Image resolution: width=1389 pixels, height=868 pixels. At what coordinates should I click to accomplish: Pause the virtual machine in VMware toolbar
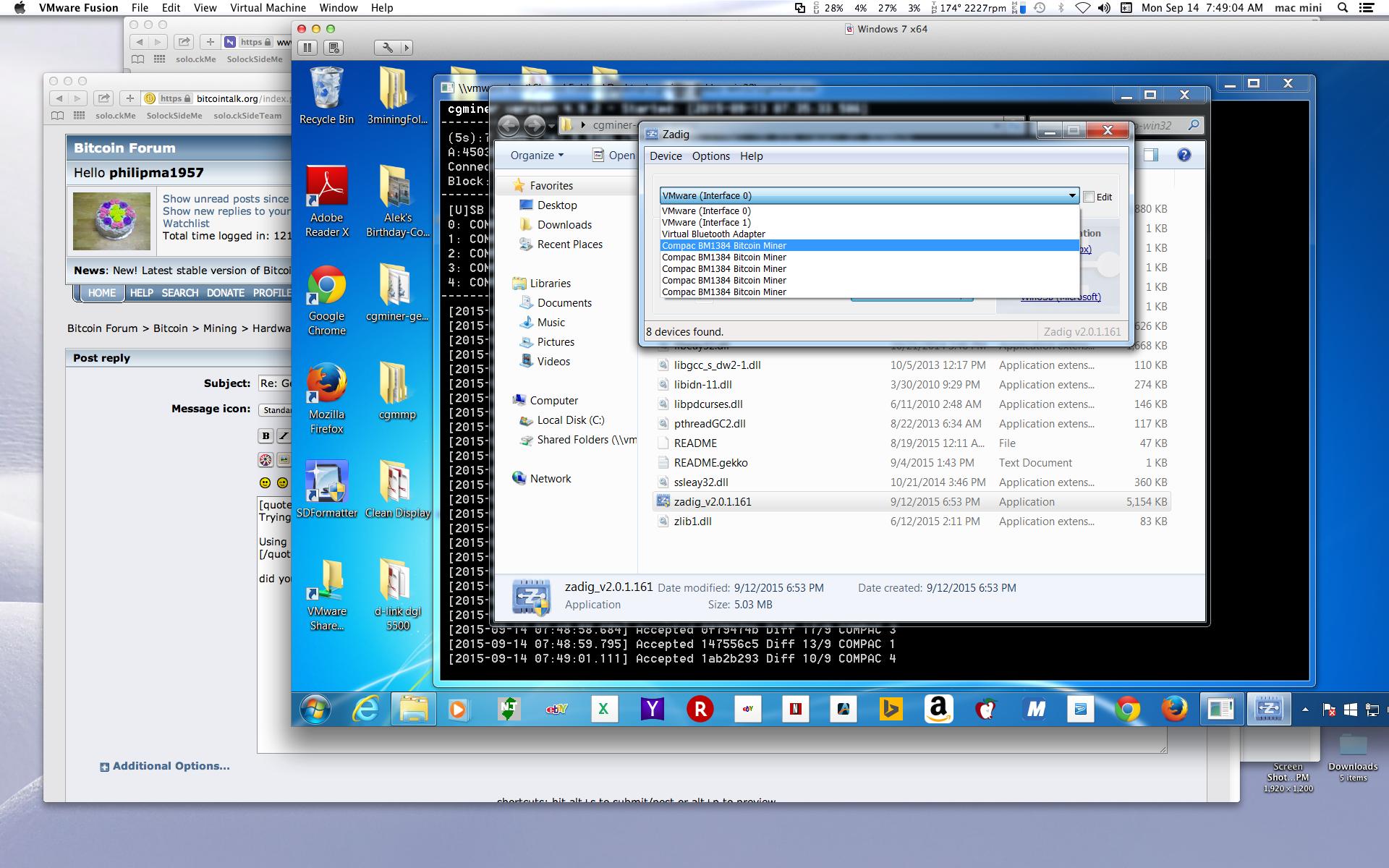tap(307, 48)
